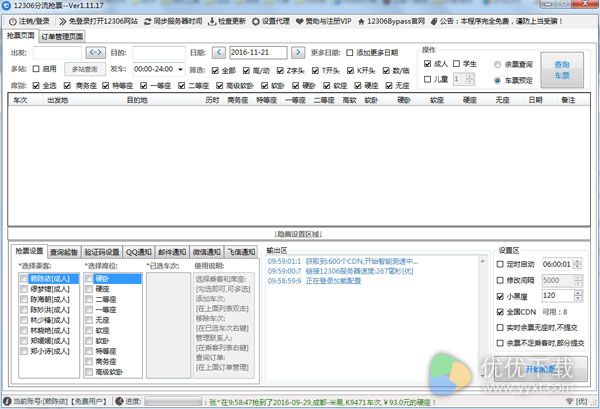Viewport: 600px width, 409px height.
Task: Open 12306Bypass官网 home icon
Action: click(x=361, y=21)
